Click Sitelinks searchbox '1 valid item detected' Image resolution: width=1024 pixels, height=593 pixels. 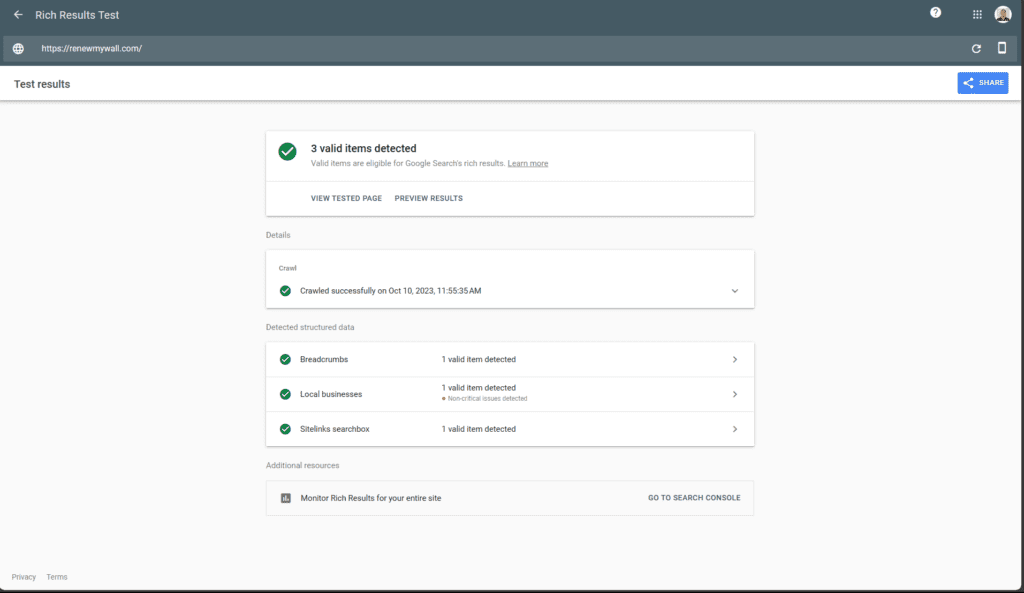point(479,429)
